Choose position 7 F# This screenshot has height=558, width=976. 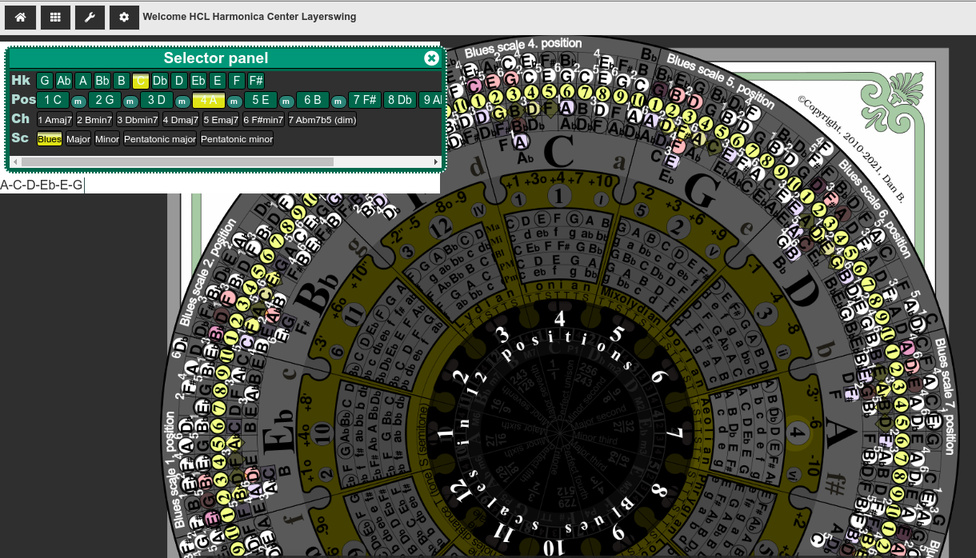point(365,100)
